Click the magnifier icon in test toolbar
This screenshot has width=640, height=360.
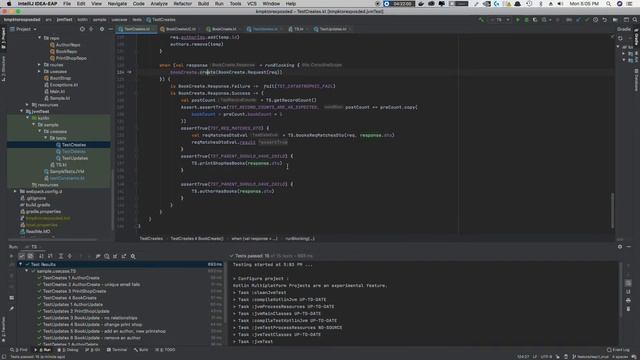[x=133, y=256]
